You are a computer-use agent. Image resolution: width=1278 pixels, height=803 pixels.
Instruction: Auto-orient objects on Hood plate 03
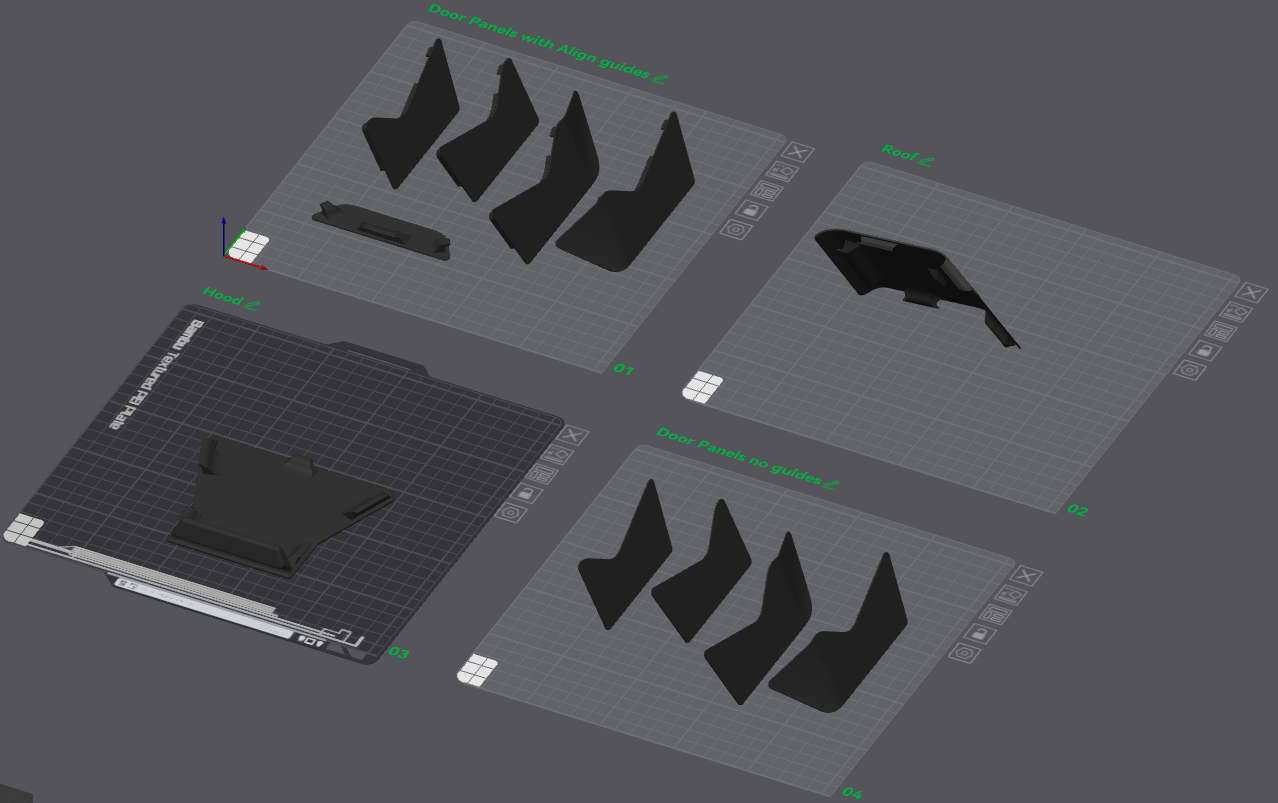click(557, 454)
